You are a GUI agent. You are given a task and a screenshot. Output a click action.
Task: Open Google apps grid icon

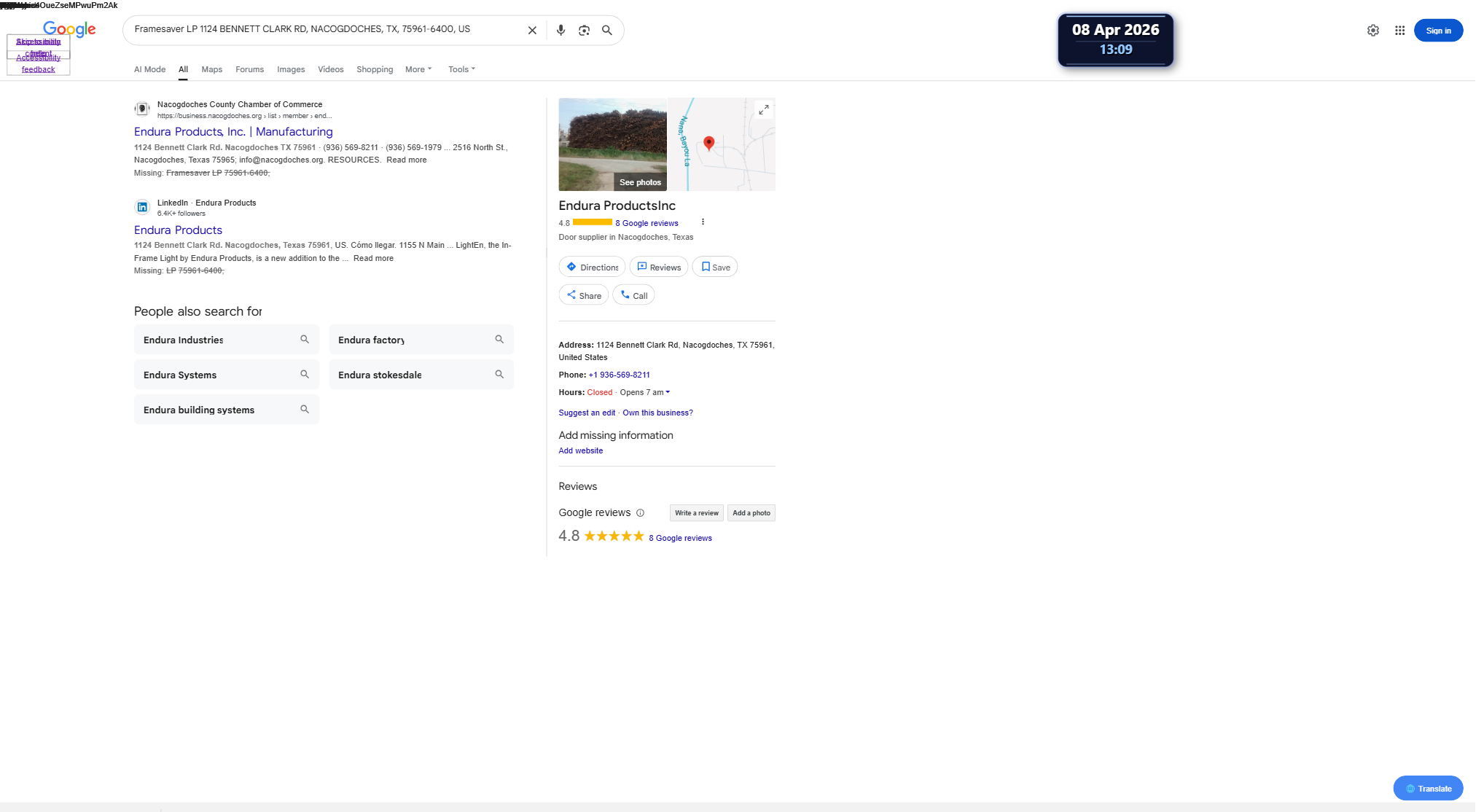(1399, 31)
